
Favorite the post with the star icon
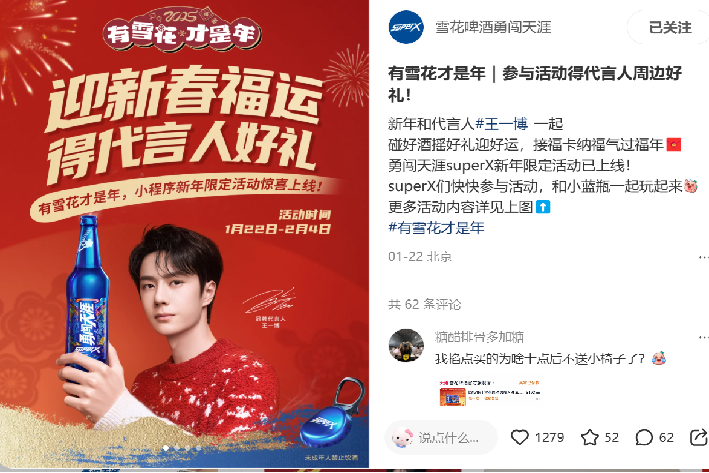(x=590, y=437)
